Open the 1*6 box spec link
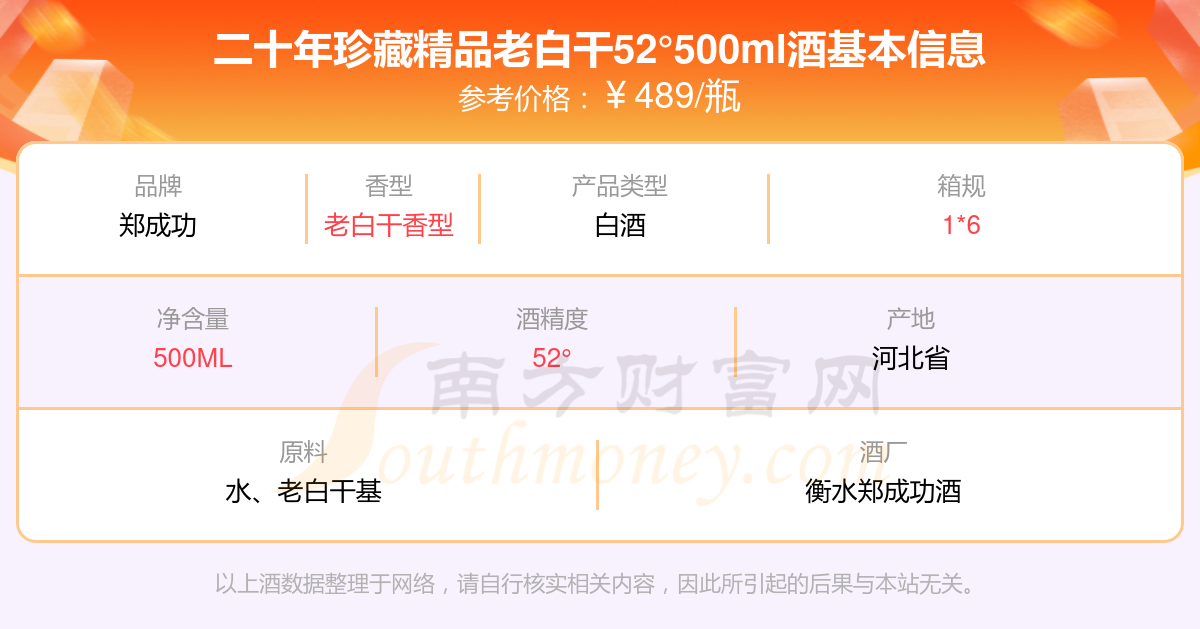1200x629 pixels. coord(961,225)
